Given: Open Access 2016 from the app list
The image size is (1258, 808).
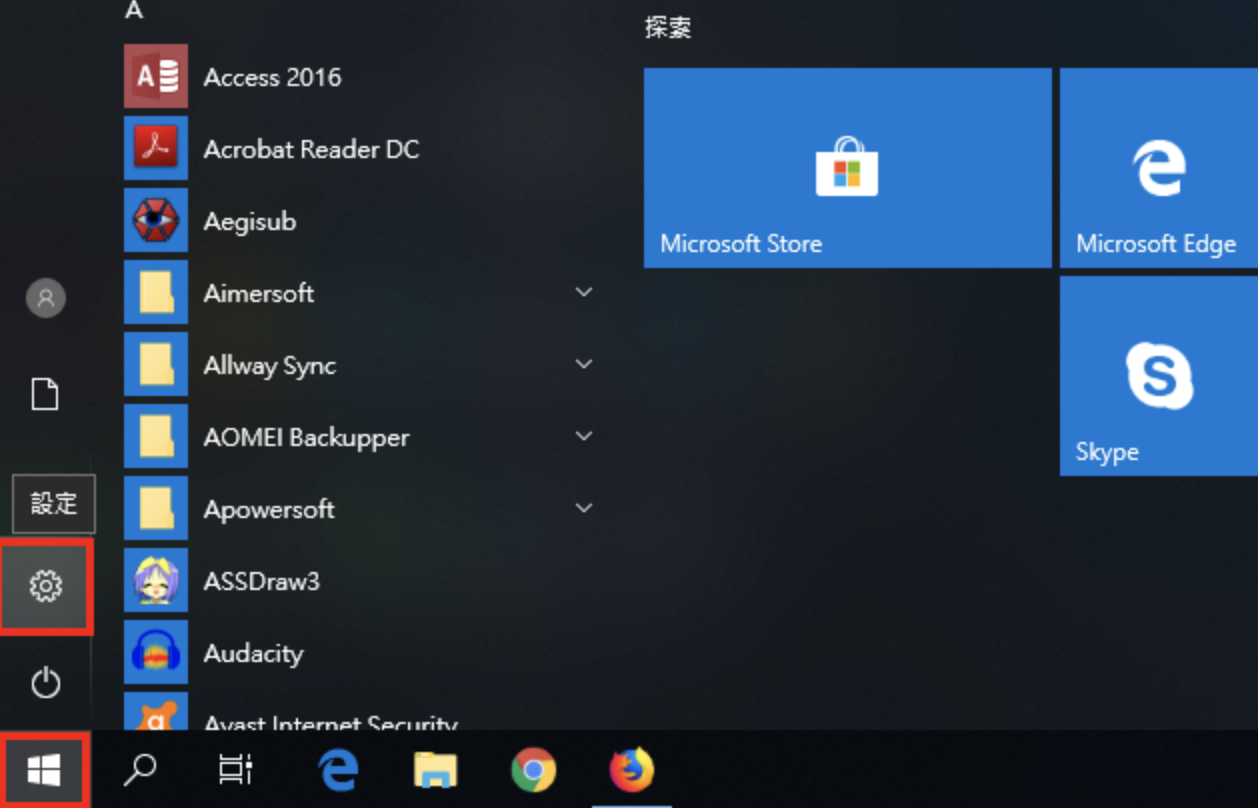Looking at the screenshot, I should (x=360, y=77).
